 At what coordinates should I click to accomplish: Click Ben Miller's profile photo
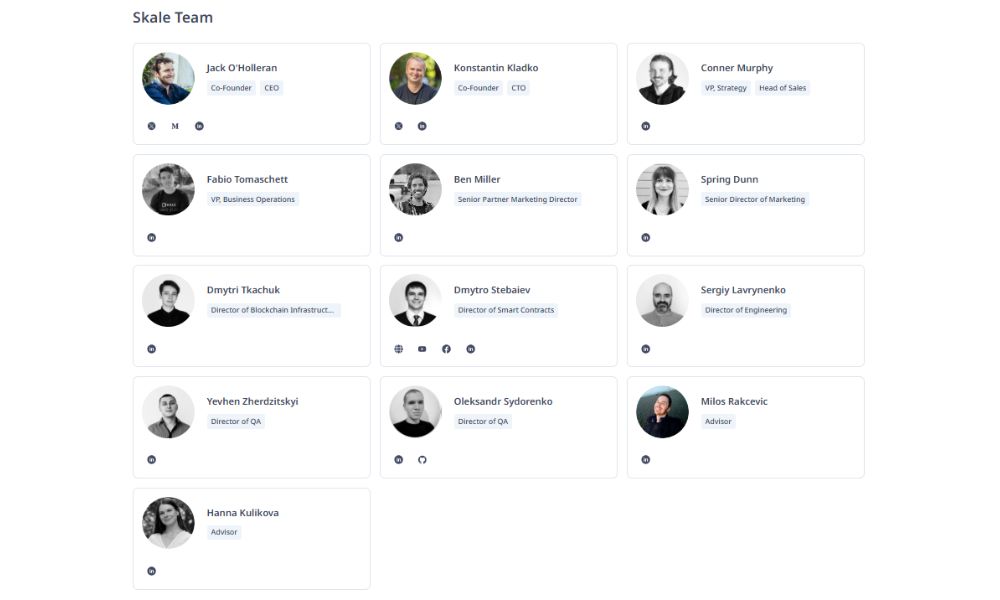click(415, 189)
